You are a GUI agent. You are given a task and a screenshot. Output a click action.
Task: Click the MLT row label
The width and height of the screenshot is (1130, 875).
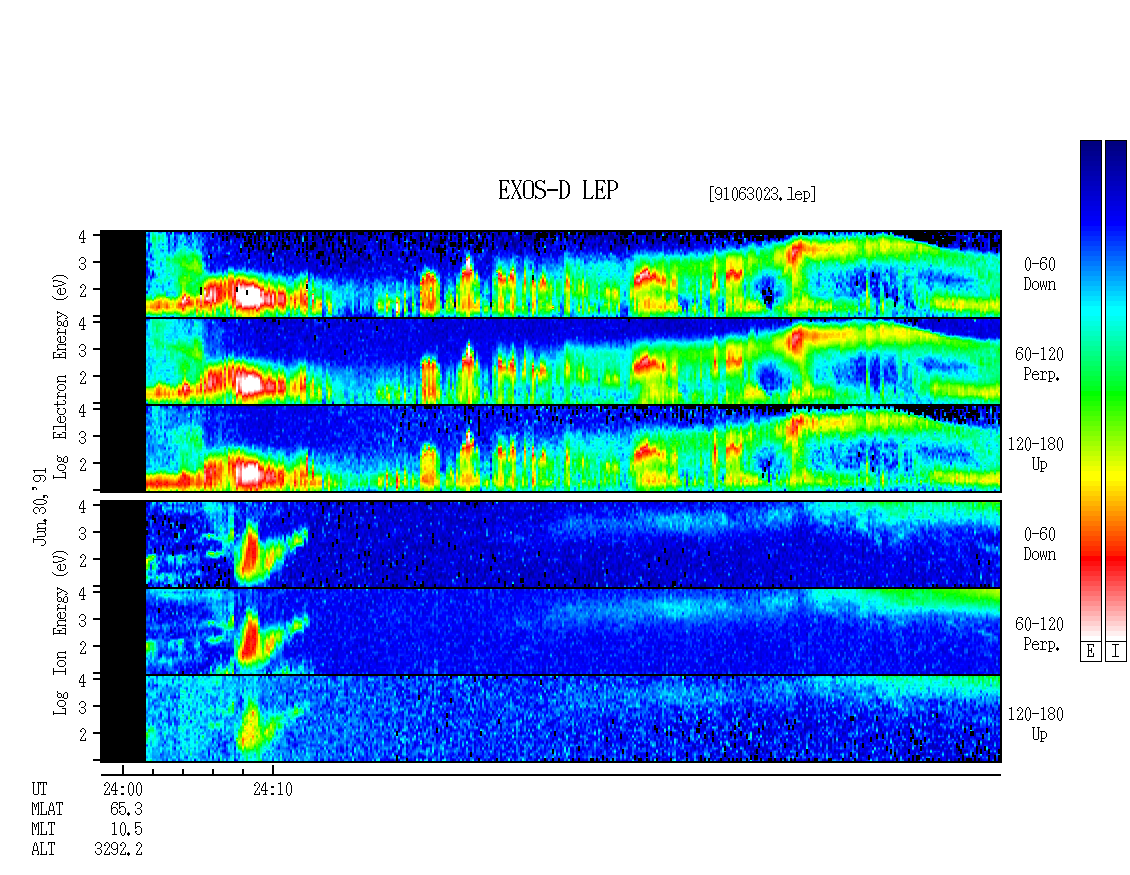pos(43,829)
